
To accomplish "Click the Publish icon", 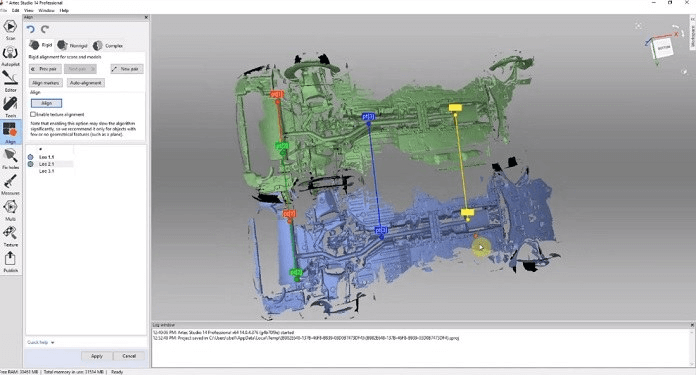I will 10,262.
